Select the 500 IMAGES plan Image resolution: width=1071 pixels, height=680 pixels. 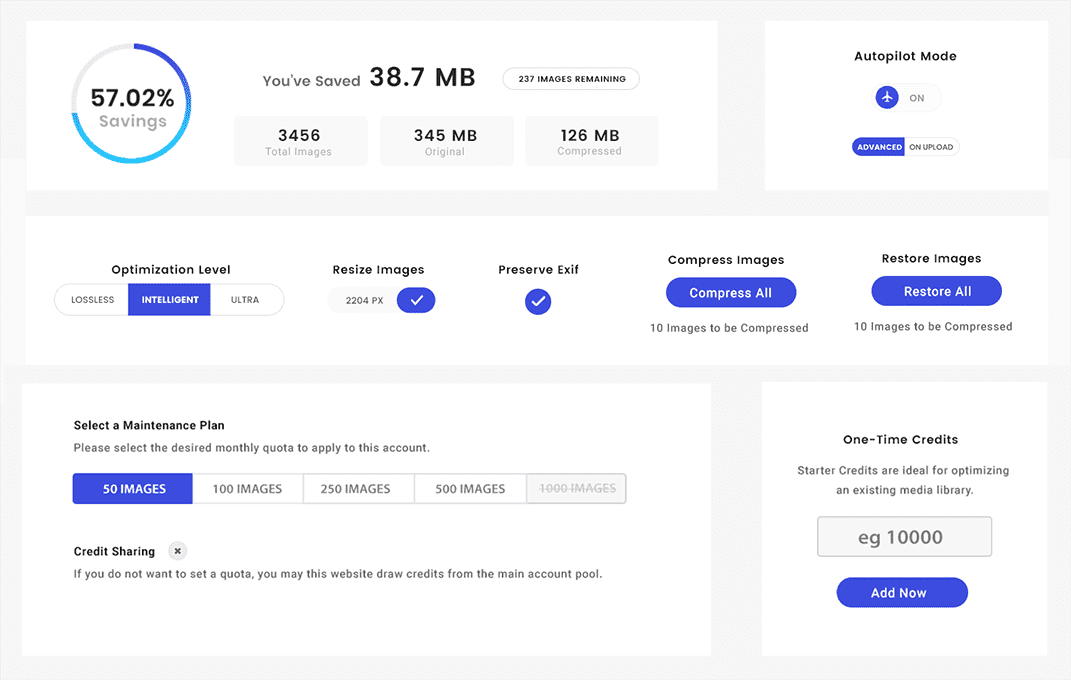click(470, 489)
